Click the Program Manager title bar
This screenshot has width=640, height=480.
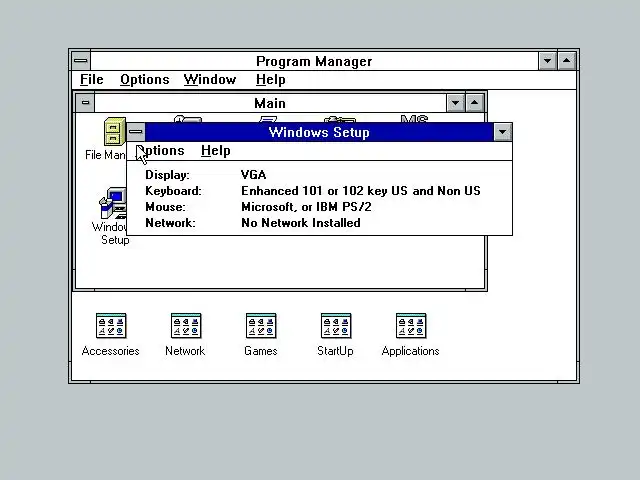tap(314, 61)
